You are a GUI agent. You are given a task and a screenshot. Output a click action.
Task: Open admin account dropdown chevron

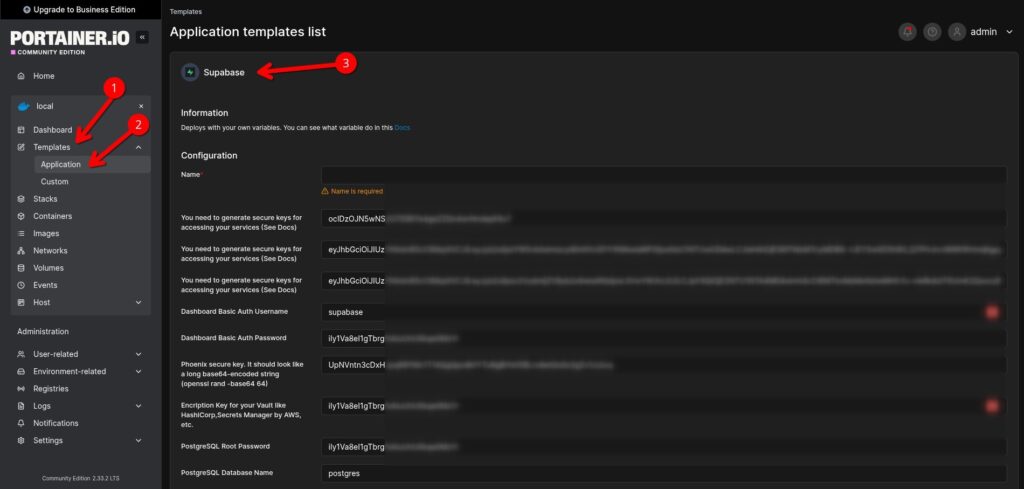coord(1009,31)
